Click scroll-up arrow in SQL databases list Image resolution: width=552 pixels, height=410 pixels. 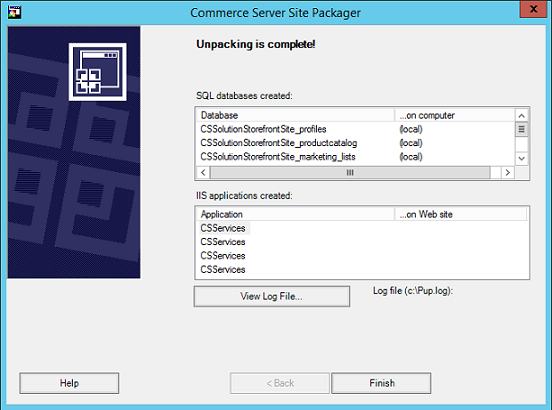(522, 115)
